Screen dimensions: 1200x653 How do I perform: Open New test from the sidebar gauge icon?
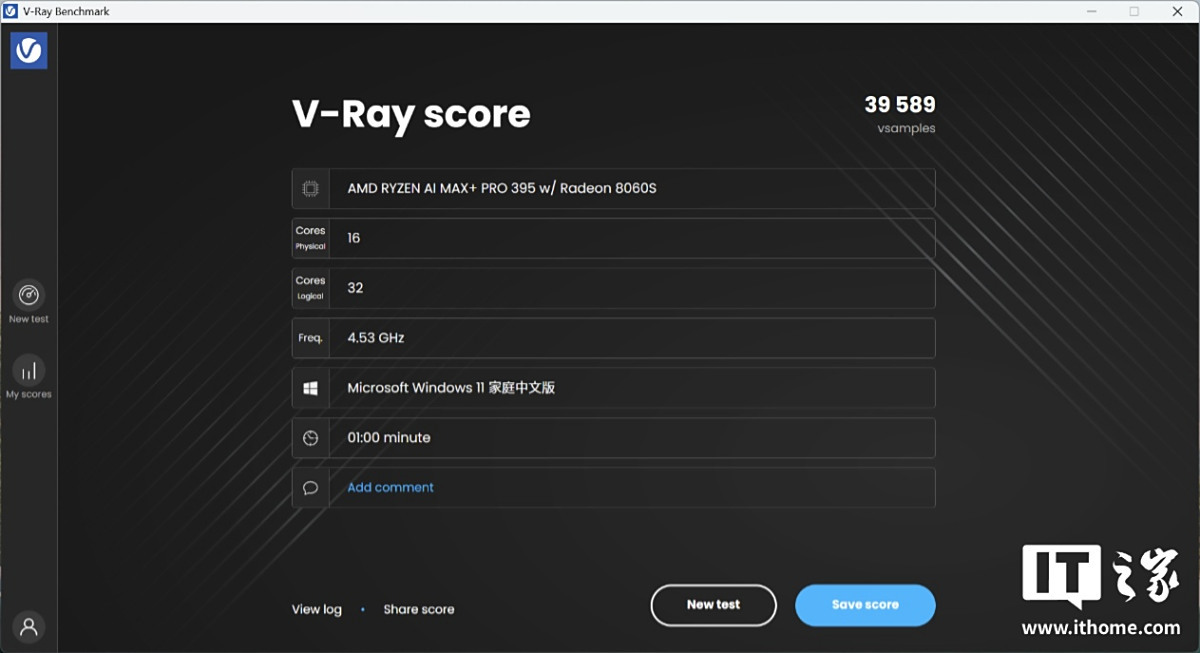[x=29, y=296]
